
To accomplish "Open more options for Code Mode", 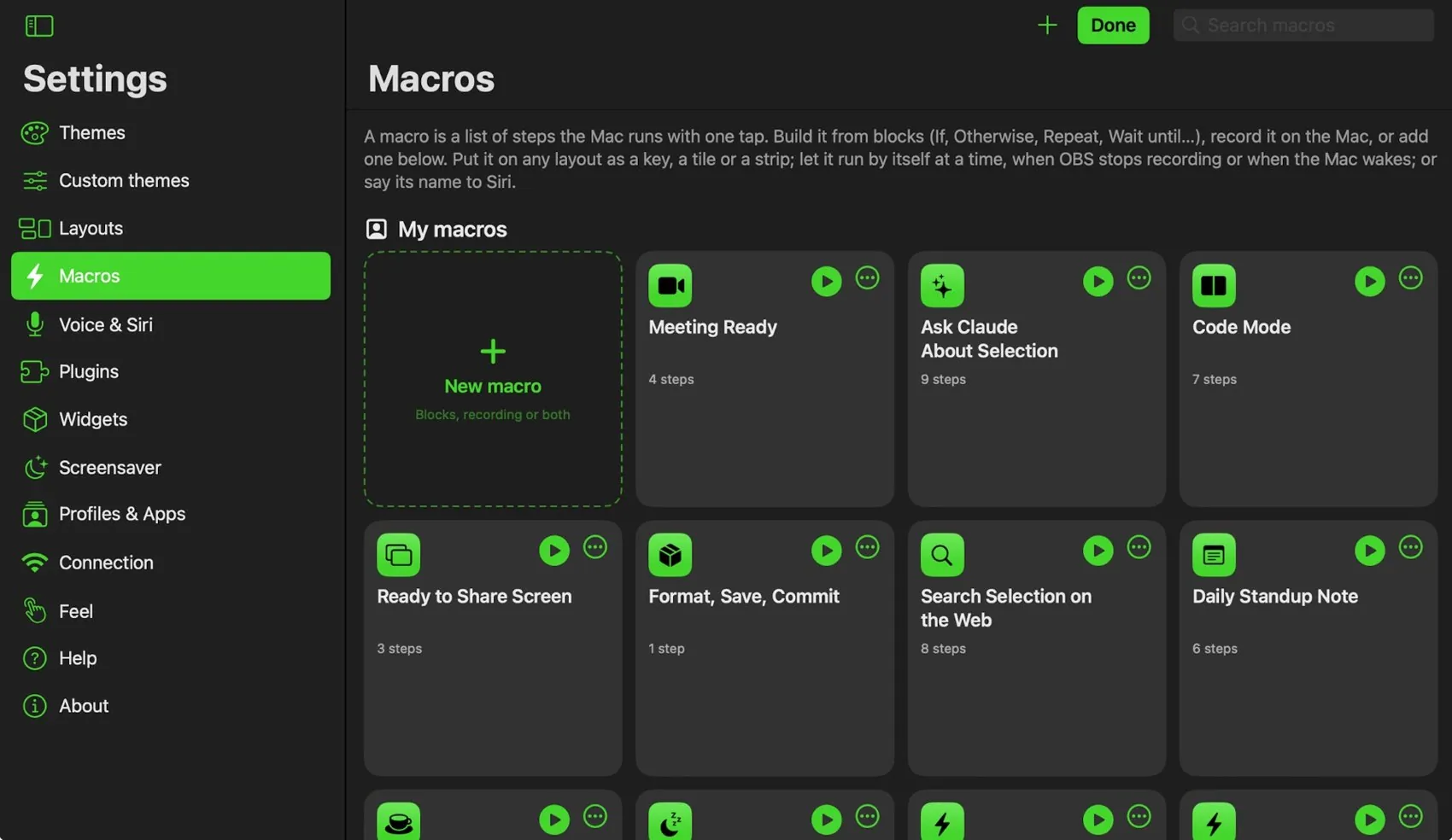I will 1410,278.
